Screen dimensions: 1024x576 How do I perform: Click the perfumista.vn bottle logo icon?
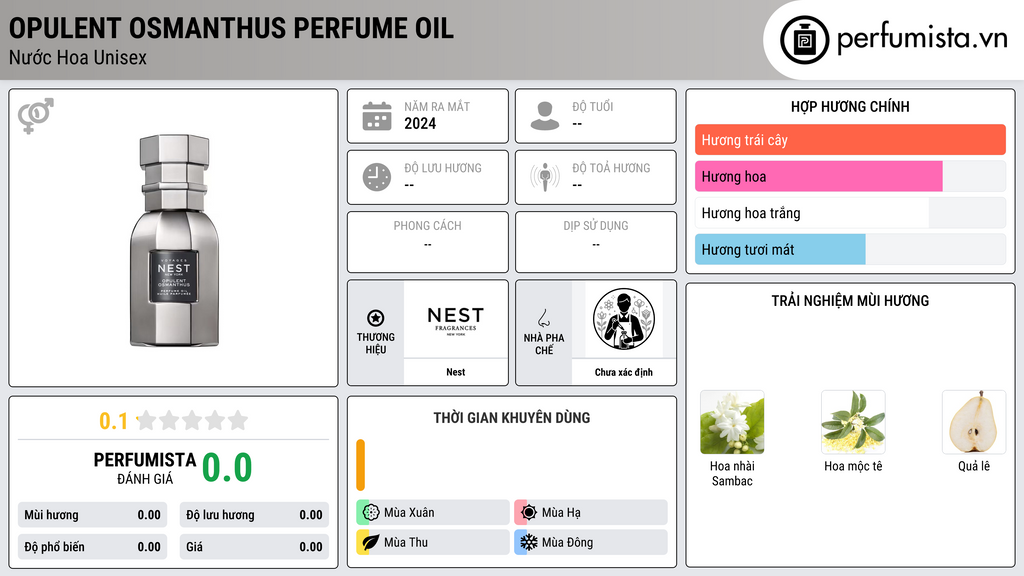[x=805, y=40]
